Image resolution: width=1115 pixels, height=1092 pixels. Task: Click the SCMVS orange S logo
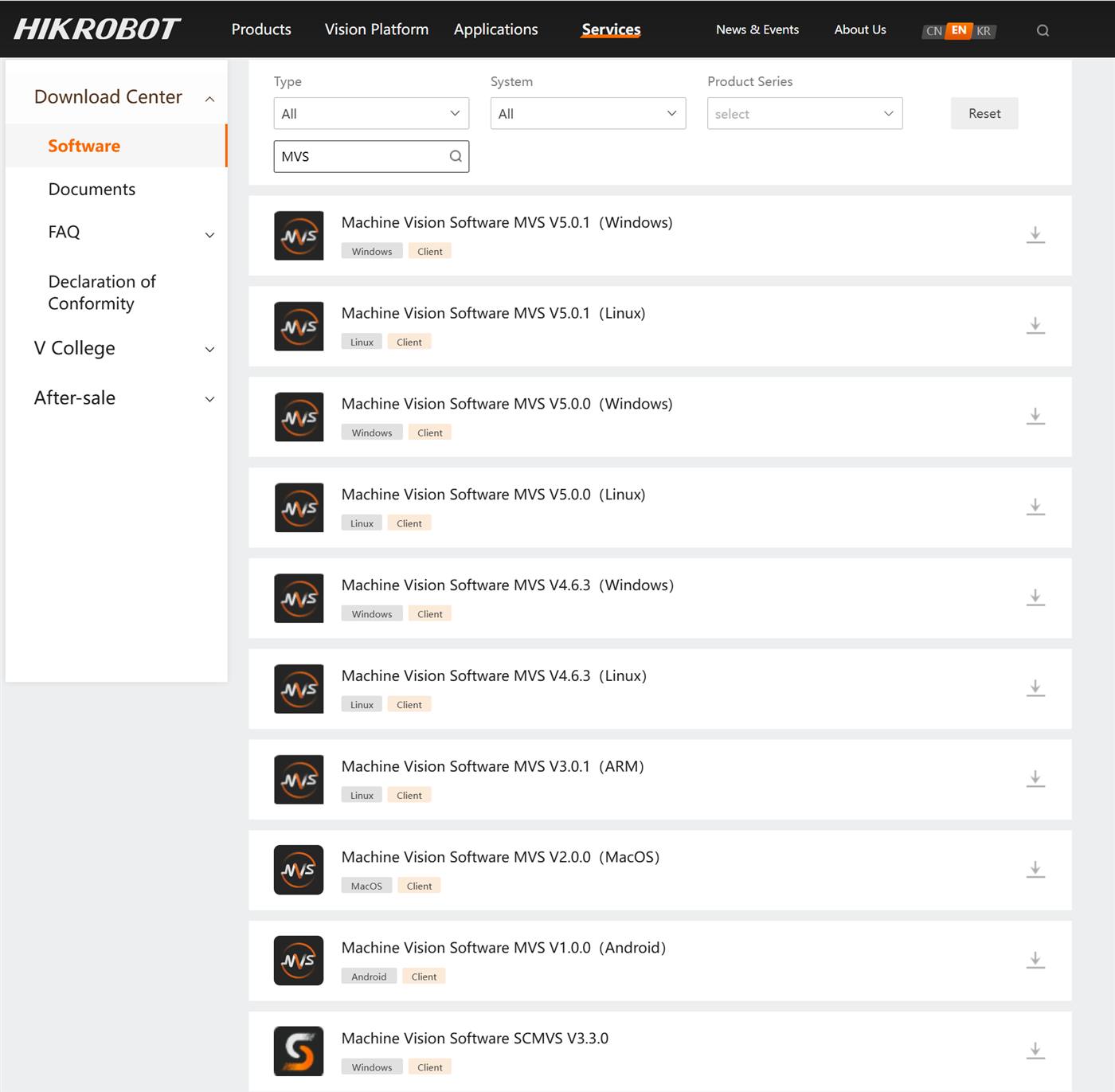[x=299, y=1051]
